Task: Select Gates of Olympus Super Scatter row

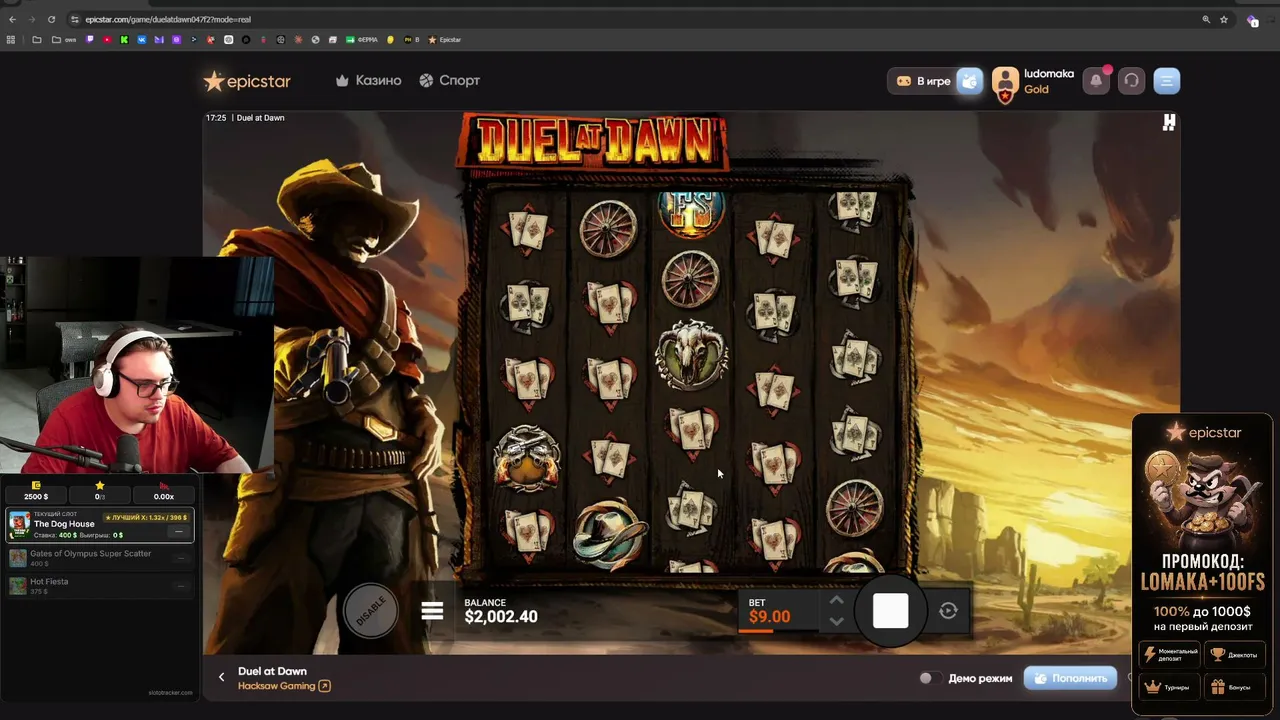Action: [x=100, y=558]
